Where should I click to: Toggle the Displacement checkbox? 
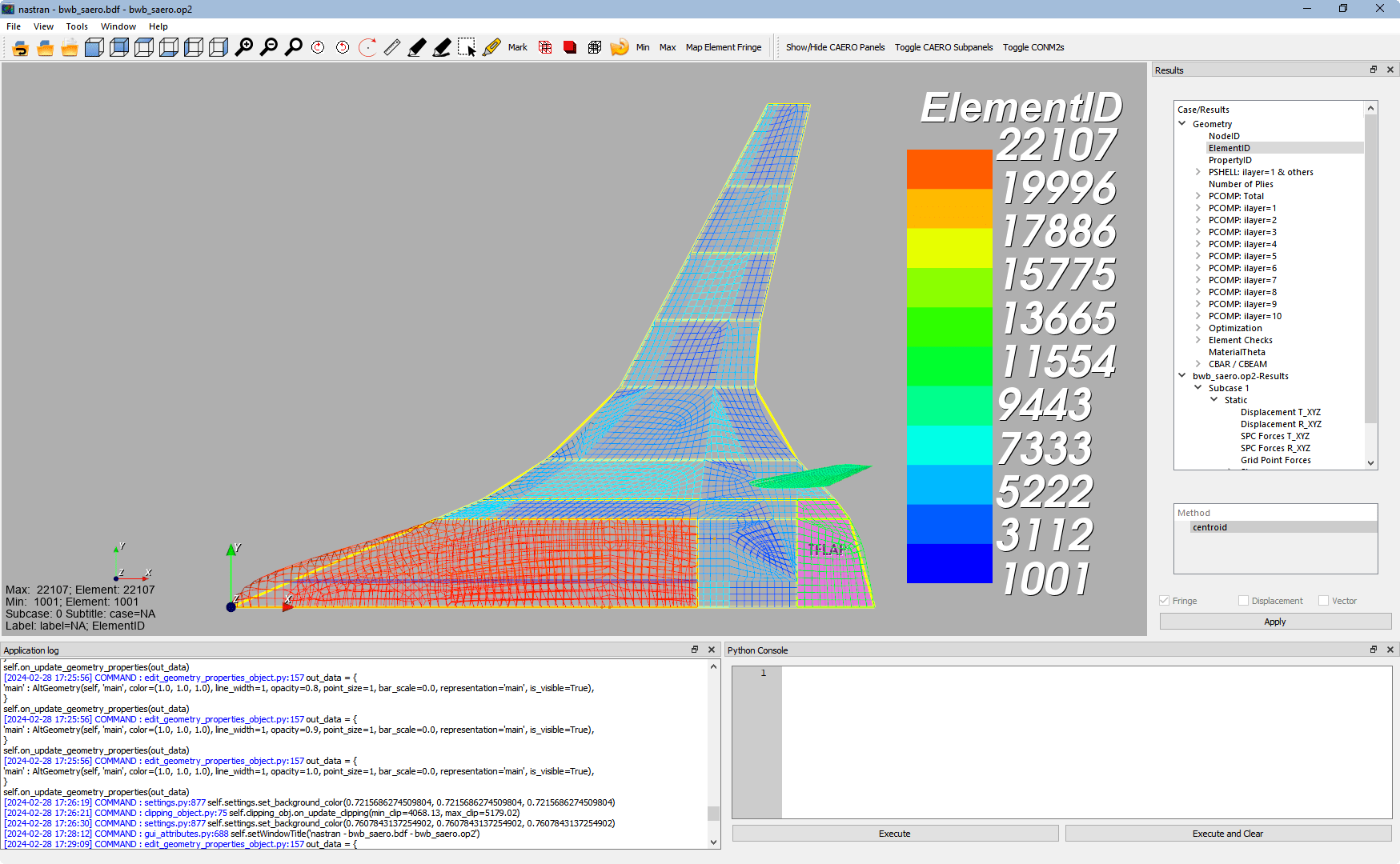click(1243, 601)
